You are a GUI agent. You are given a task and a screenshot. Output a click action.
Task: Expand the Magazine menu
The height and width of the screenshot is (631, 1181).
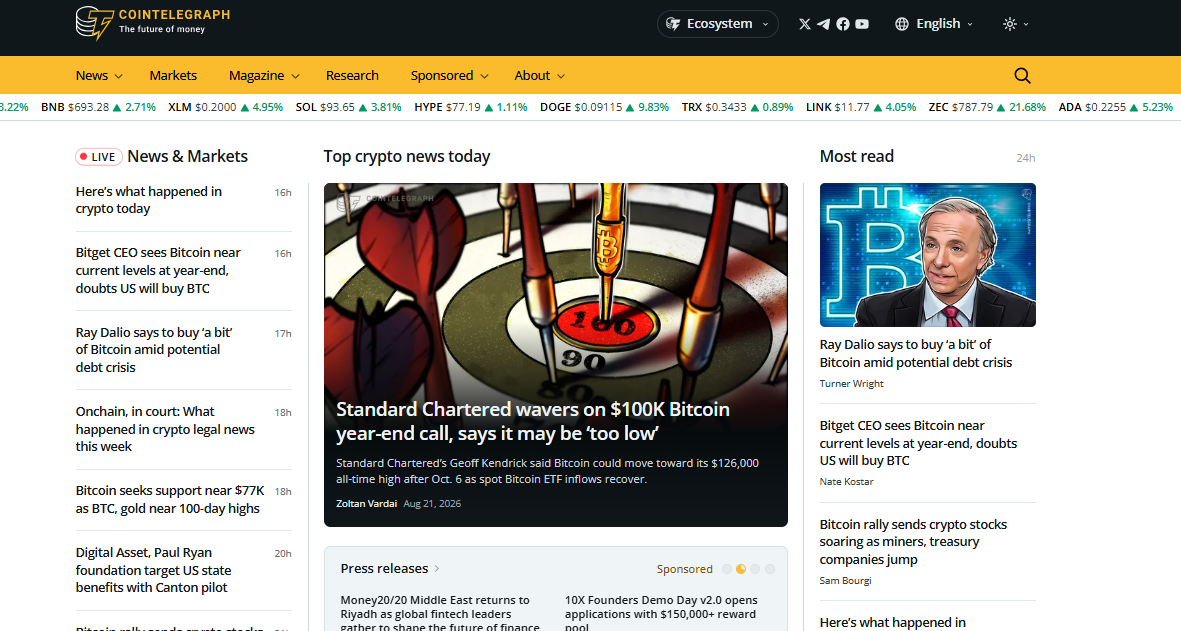tap(264, 75)
